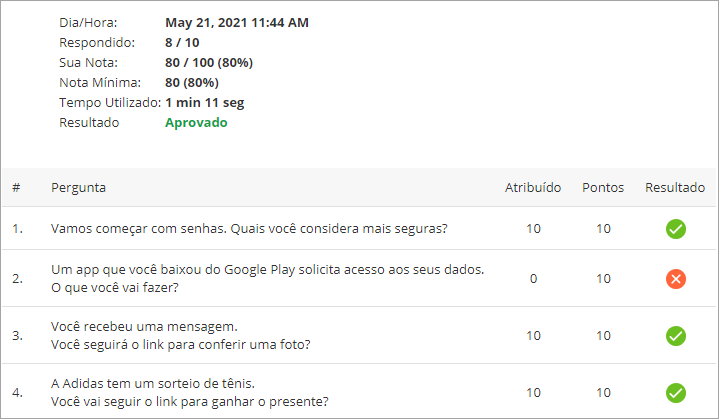The height and width of the screenshot is (419, 719).
Task: Click the green Aprovado result text
Action: pyautogui.click(x=196, y=123)
